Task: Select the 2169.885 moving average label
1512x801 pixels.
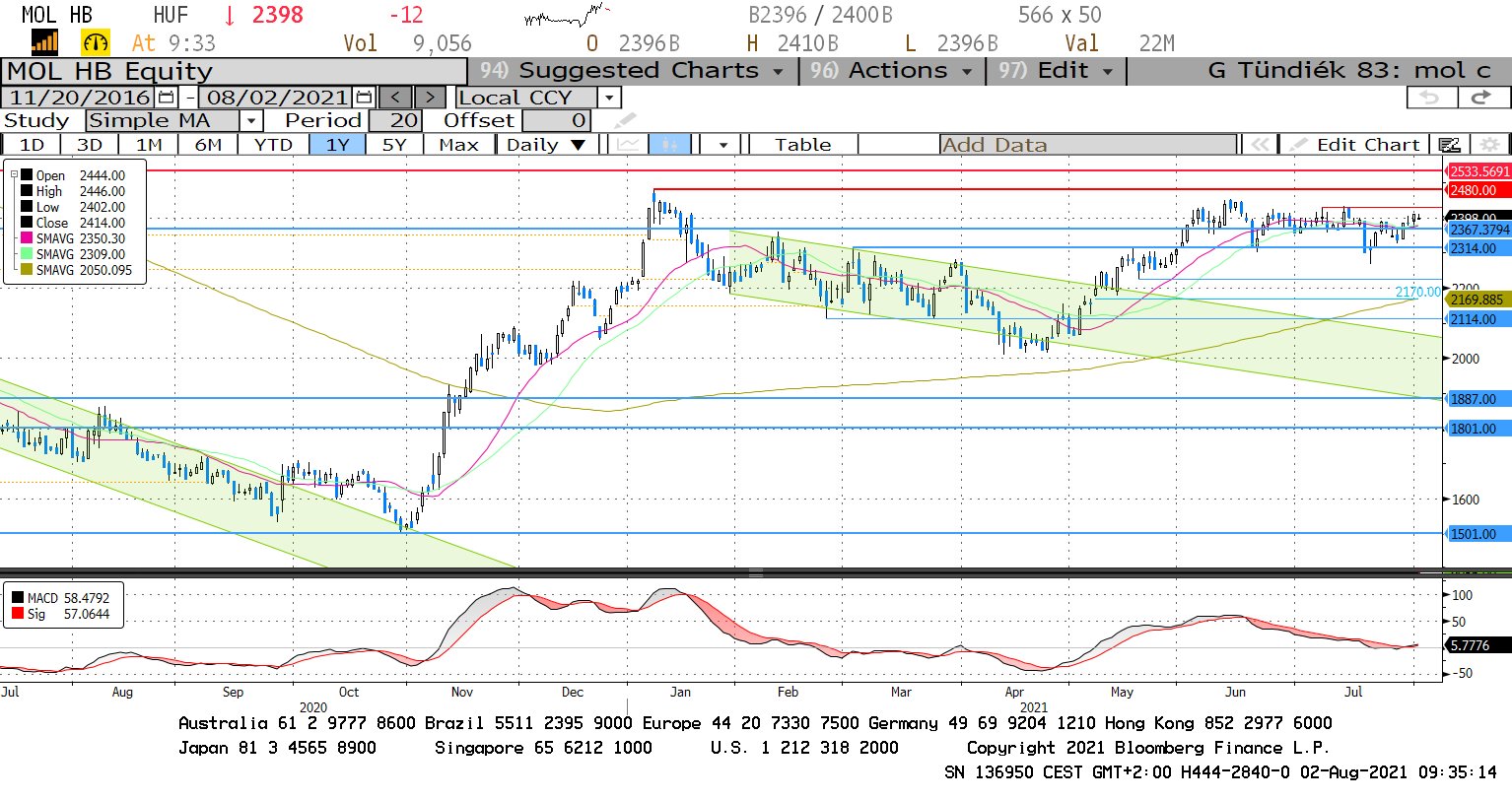Action: pyautogui.click(x=1477, y=300)
